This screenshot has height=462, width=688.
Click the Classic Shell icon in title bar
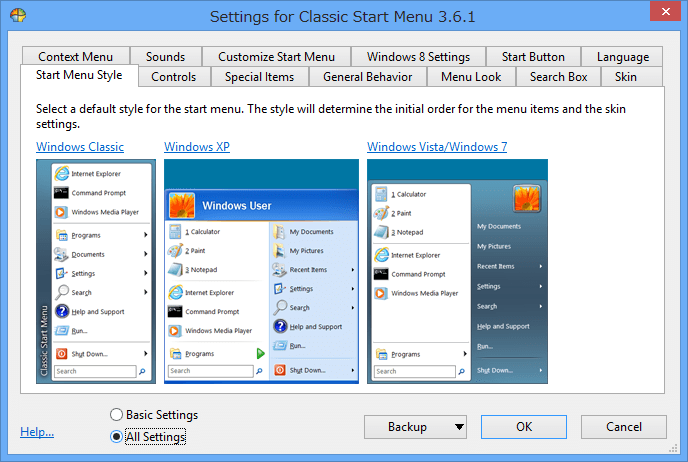[x=18, y=17]
